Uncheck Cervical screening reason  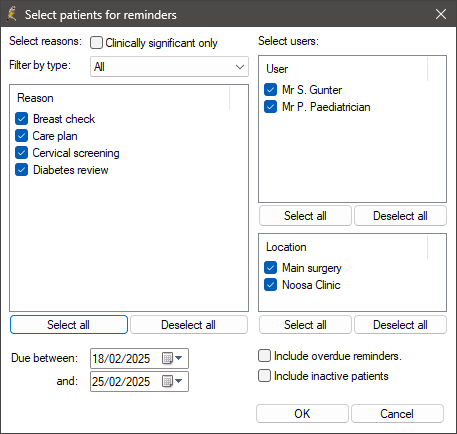coord(22,153)
